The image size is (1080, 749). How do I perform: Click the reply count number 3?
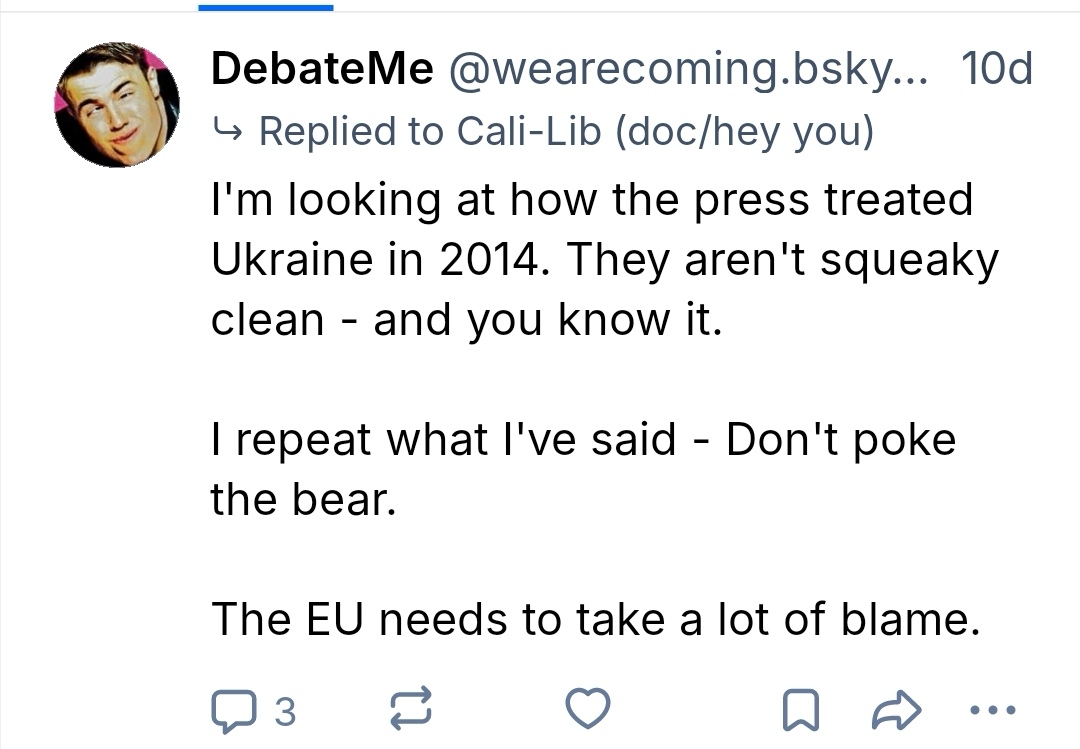click(x=285, y=711)
